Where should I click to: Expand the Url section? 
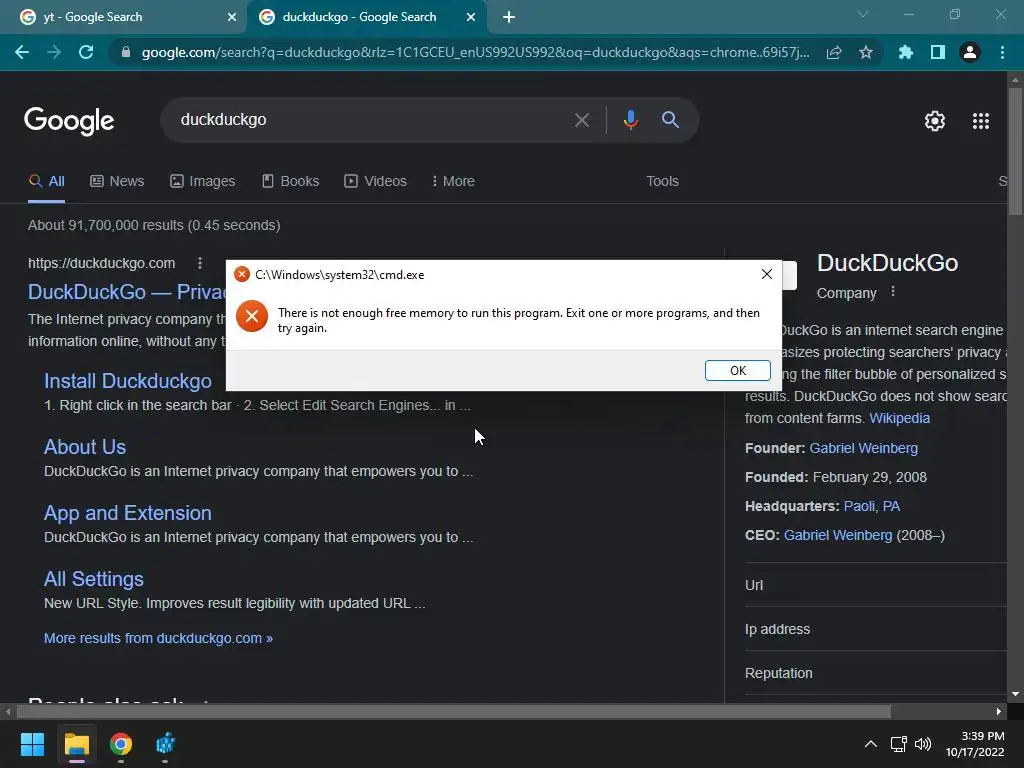tap(876, 585)
